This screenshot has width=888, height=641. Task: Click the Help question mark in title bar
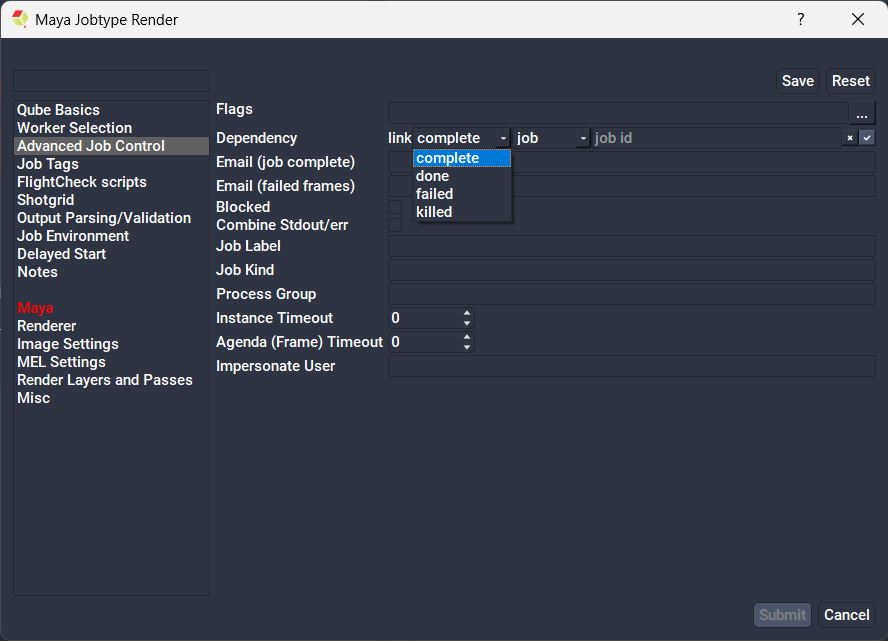(x=800, y=19)
